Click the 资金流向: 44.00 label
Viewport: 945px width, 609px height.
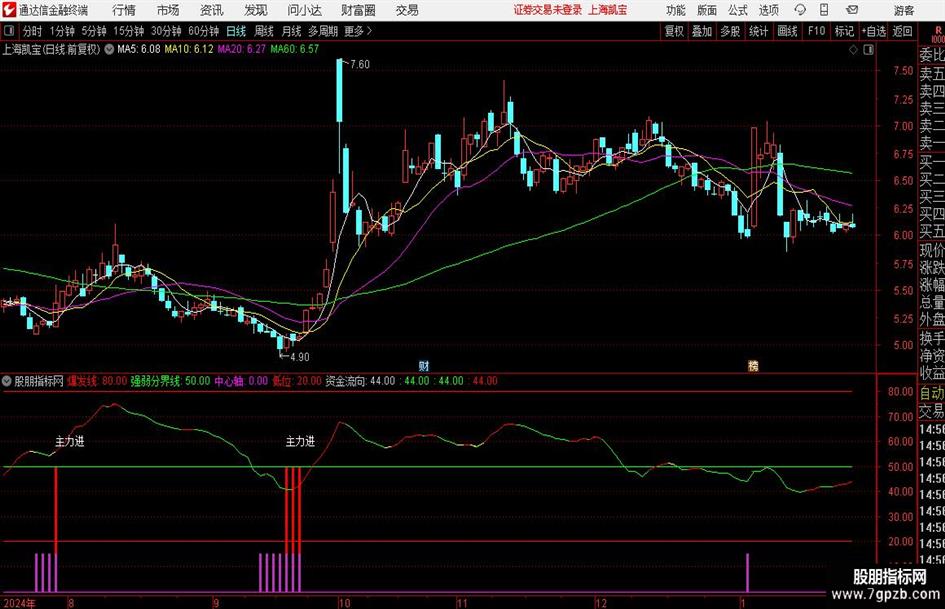point(360,381)
